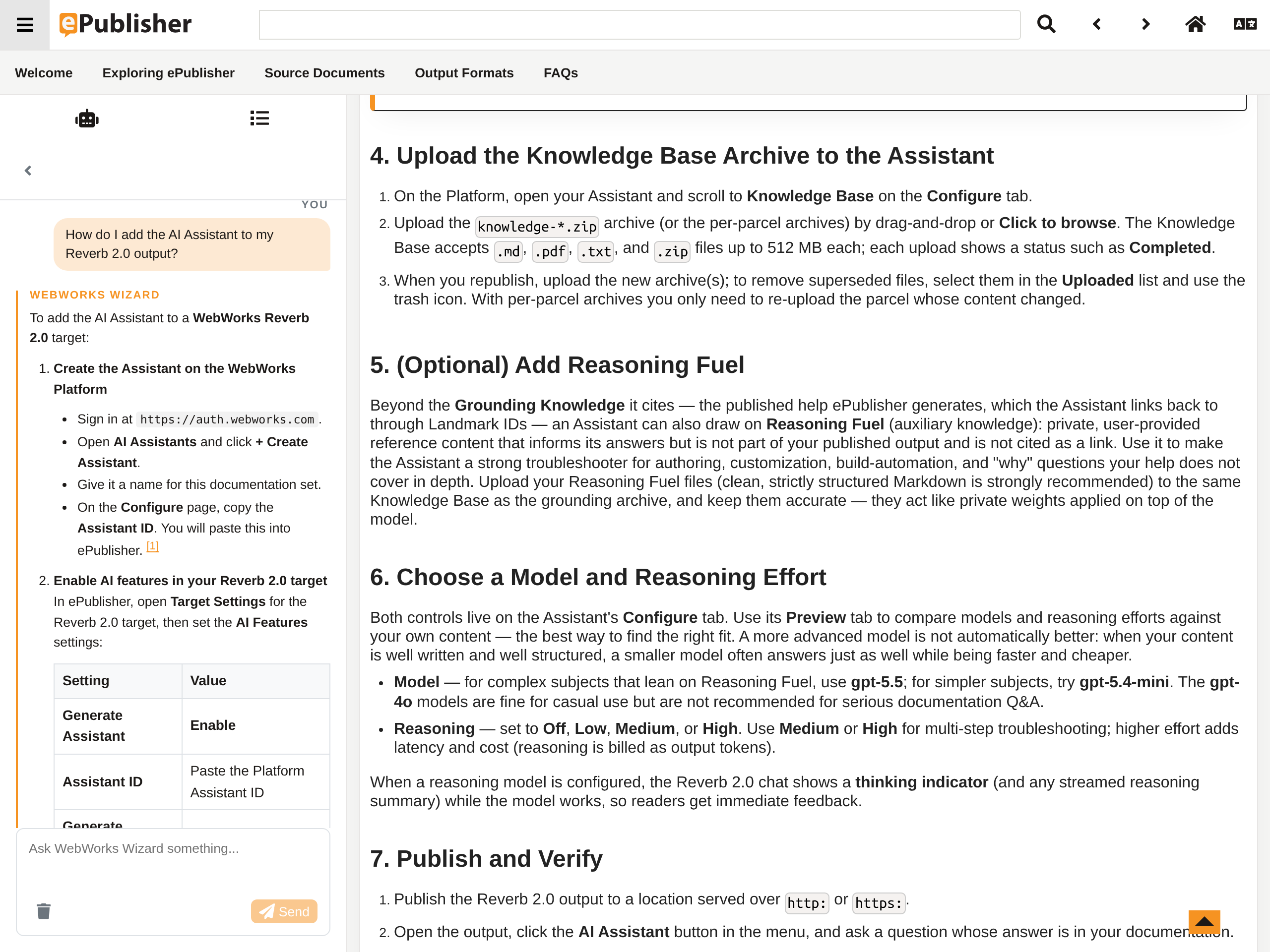Click the search magnifier icon
Image resolution: width=1270 pixels, height=952 pixels.
(1046, 24)
